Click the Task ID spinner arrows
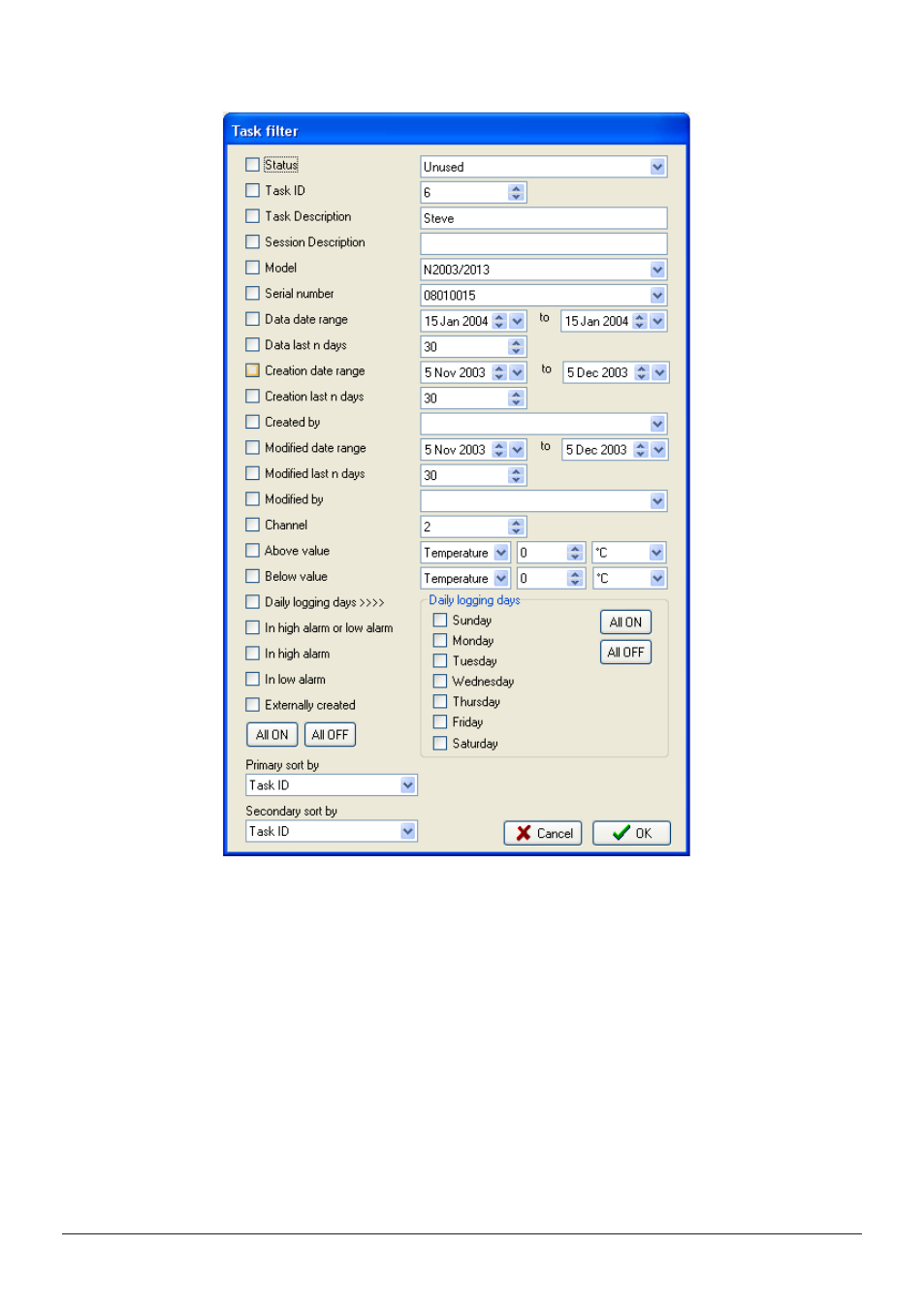The width and height of the screenshot is (924, 1311). coord(516,193)
